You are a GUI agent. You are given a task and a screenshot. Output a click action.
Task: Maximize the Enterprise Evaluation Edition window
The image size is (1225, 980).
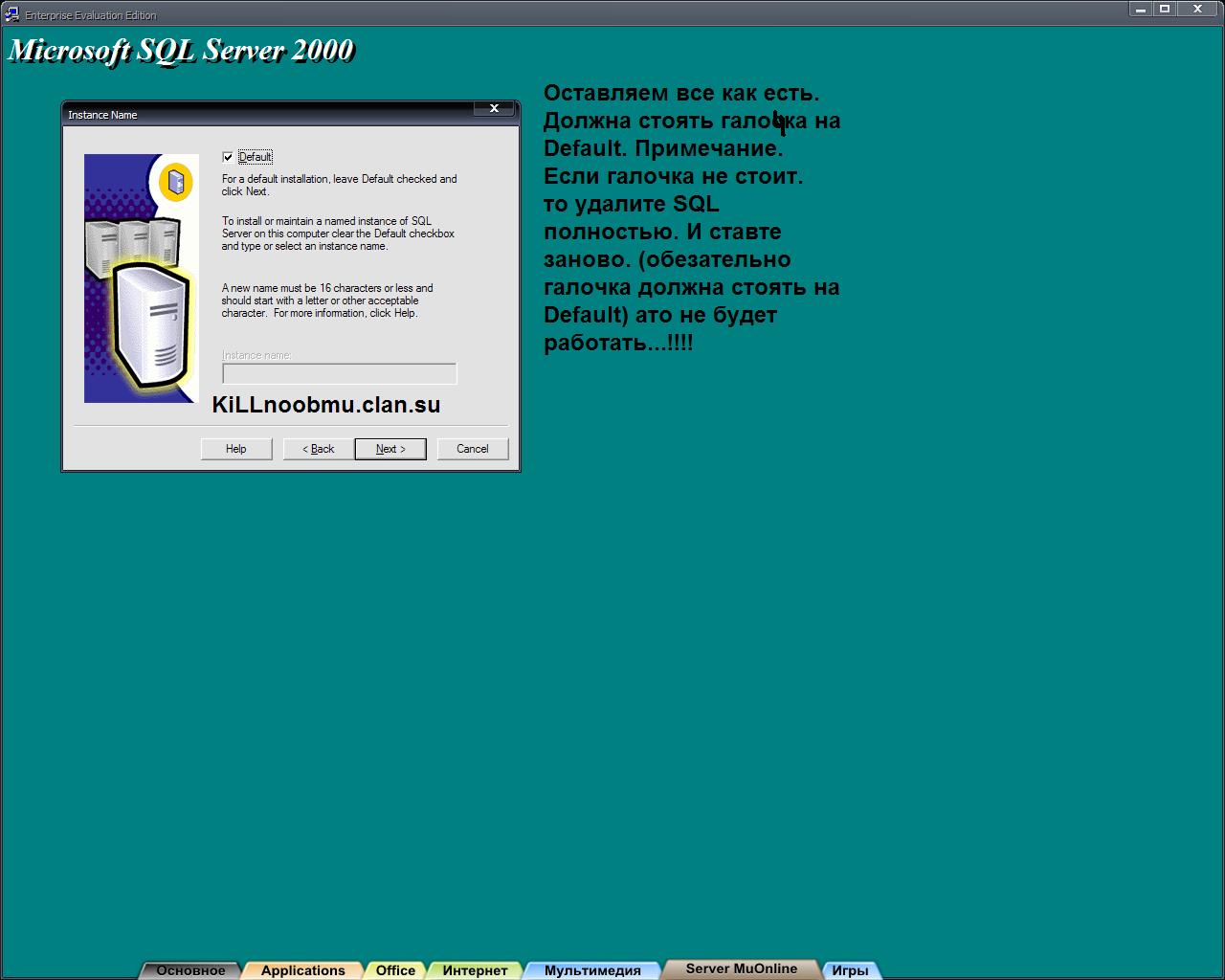(1165, 10)
